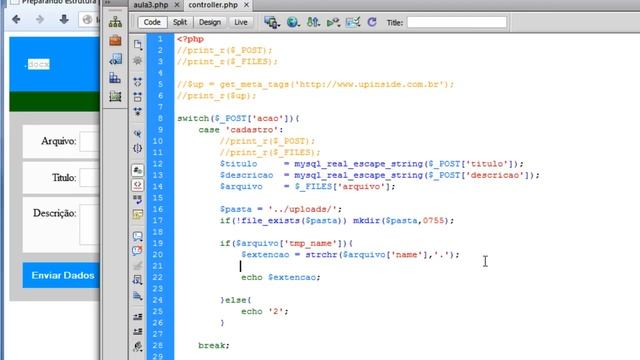Click the globe icon in browser address bar
This screenshot has width=640, height=360.
[x=87, y=19]
